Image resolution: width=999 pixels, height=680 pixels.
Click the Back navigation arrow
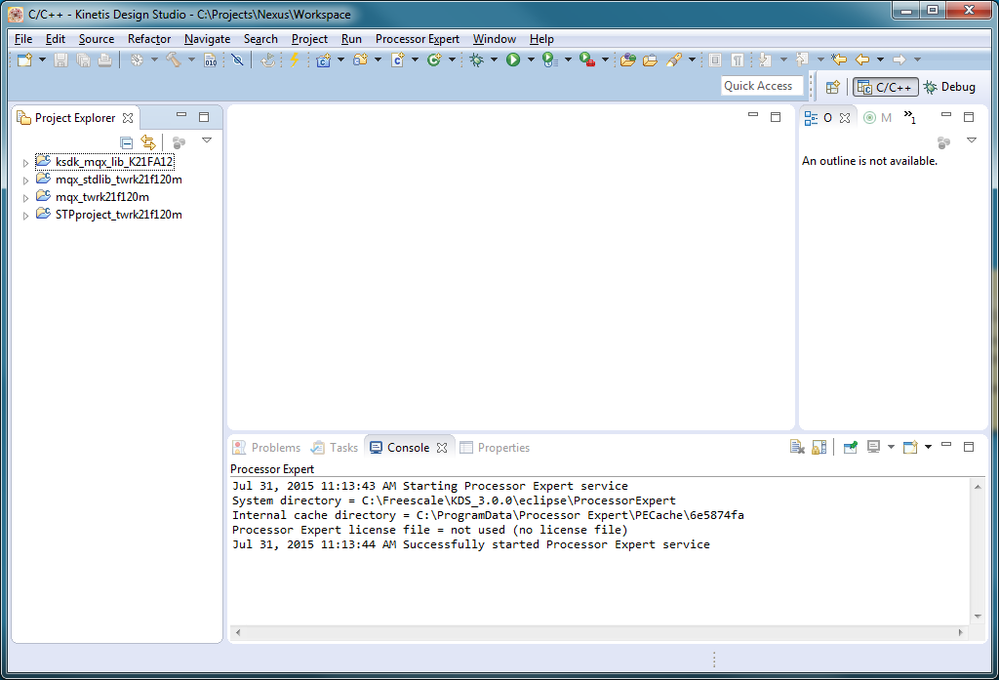(862, 60)
